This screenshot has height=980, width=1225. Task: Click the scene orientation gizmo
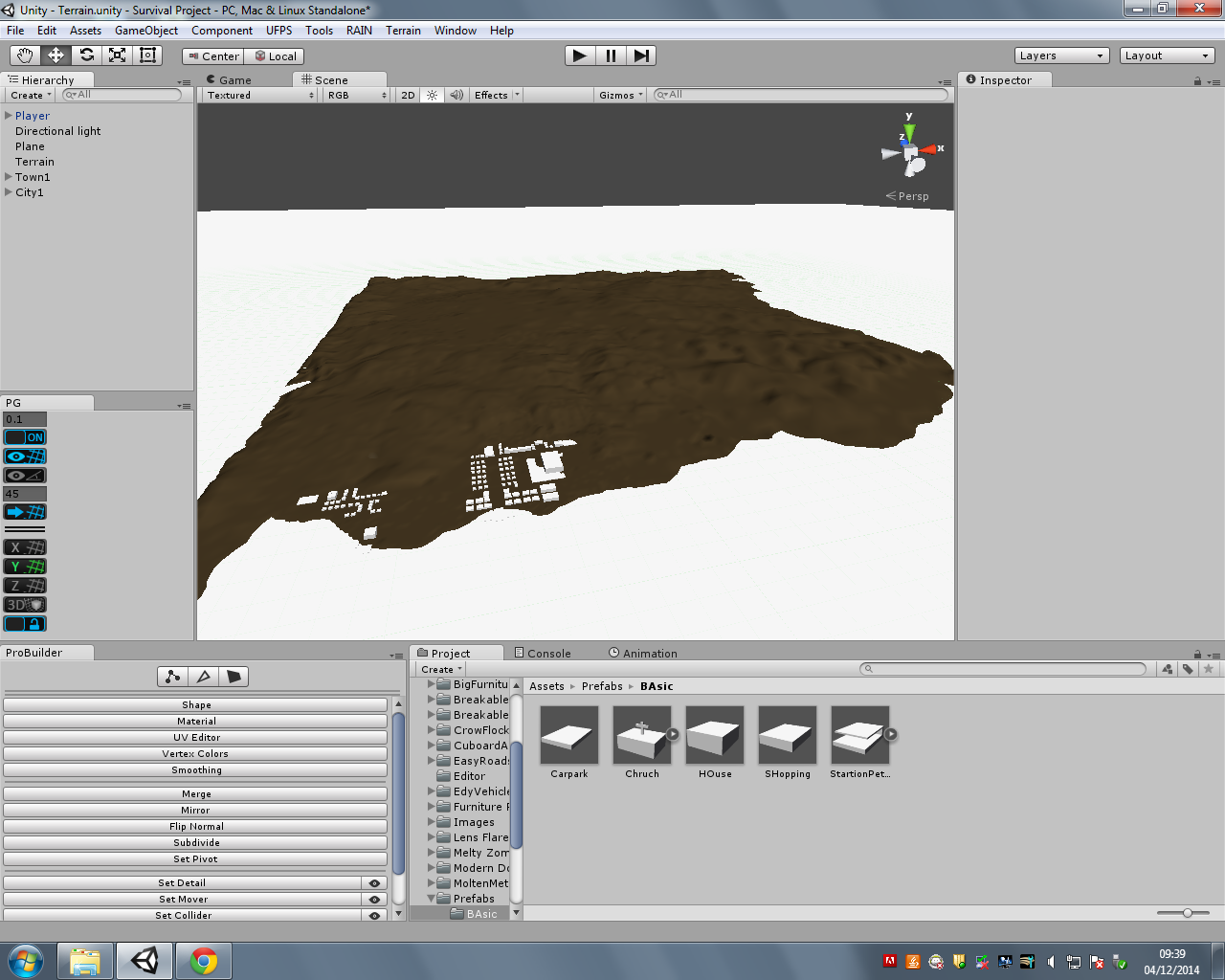point(911,152)
